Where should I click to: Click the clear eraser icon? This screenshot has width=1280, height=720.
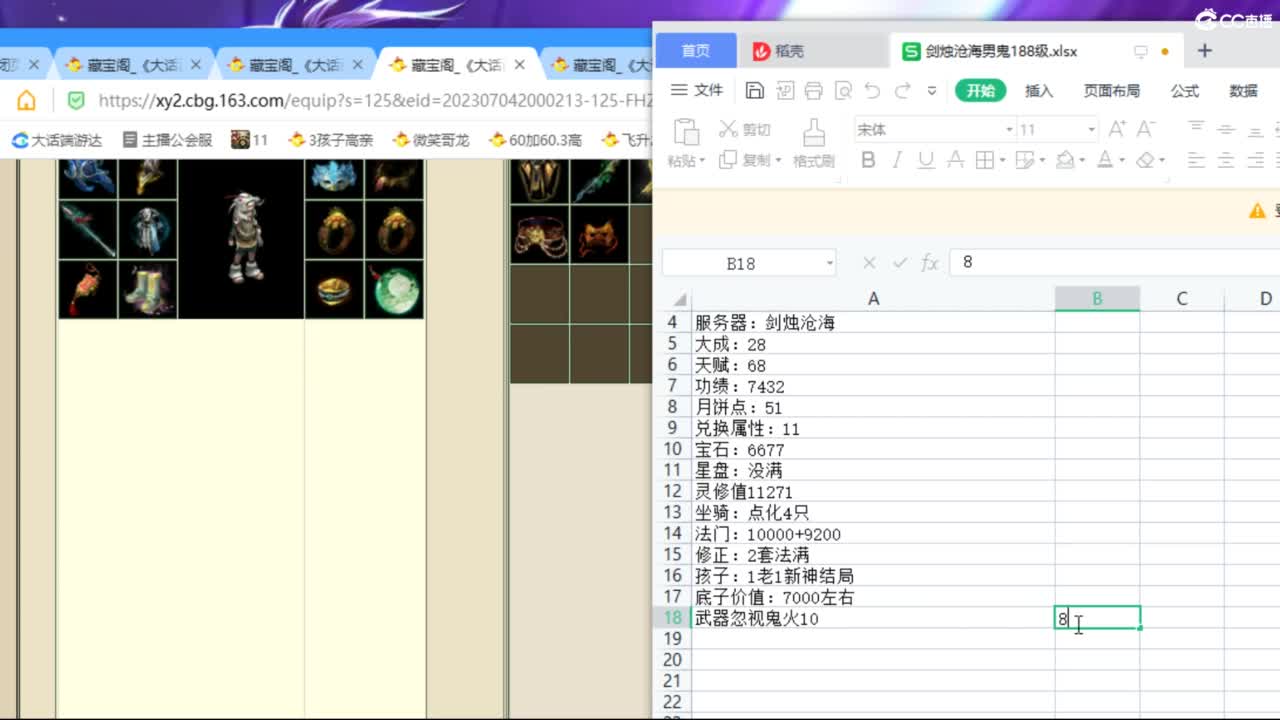(1145, 160)
